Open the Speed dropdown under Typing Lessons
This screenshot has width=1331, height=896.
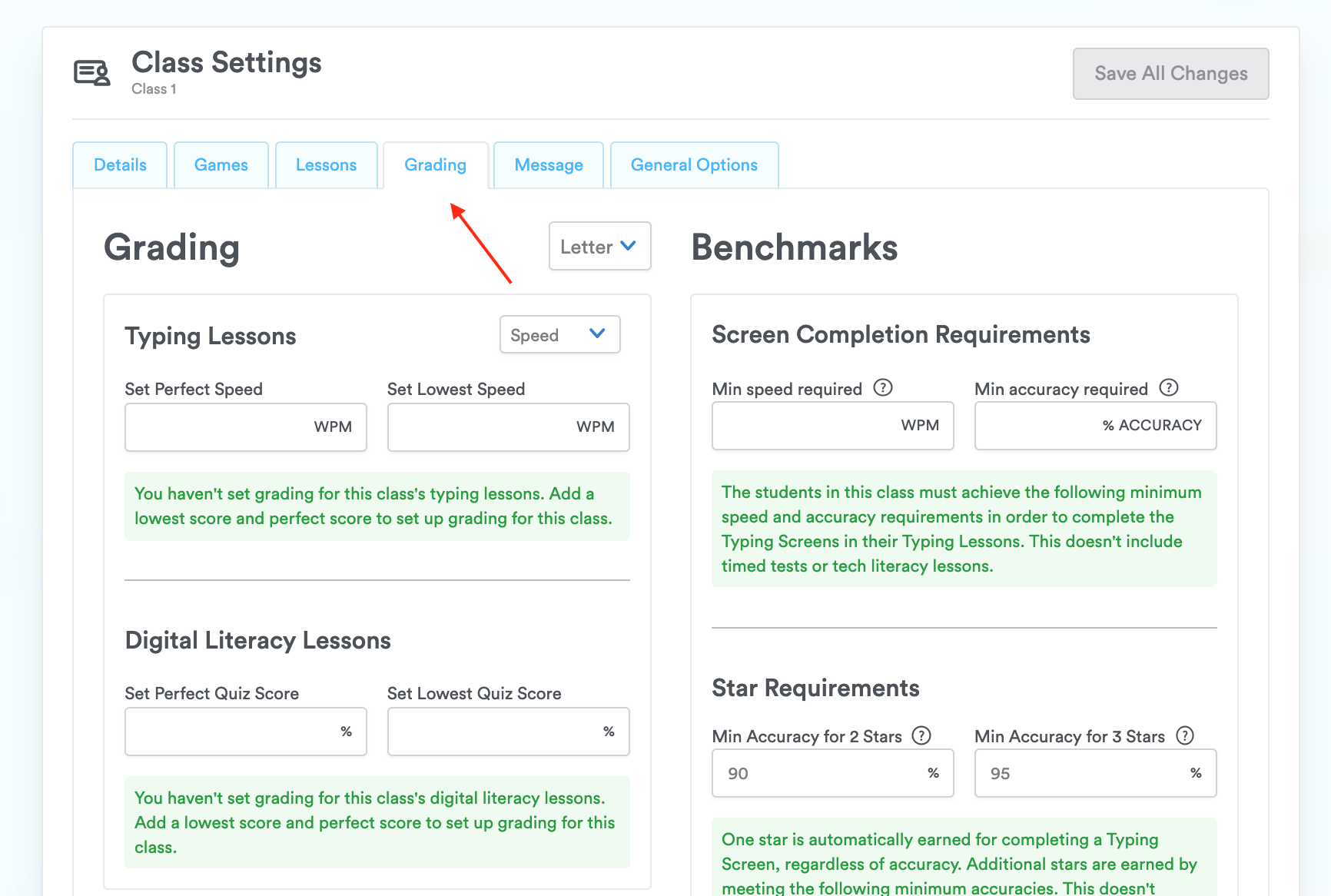(559, 334)
